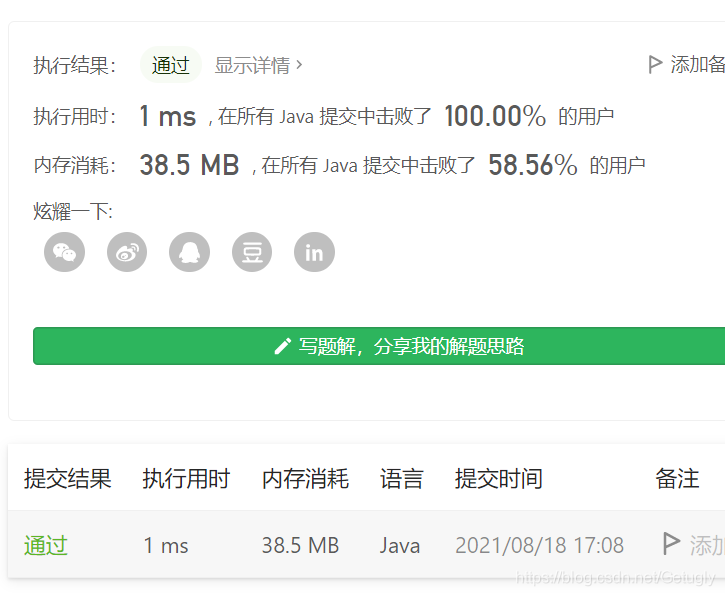The width and height of the screenshot is (725, 596).
Task: Click the 提交时间 column header
Action: coord(498,478)
